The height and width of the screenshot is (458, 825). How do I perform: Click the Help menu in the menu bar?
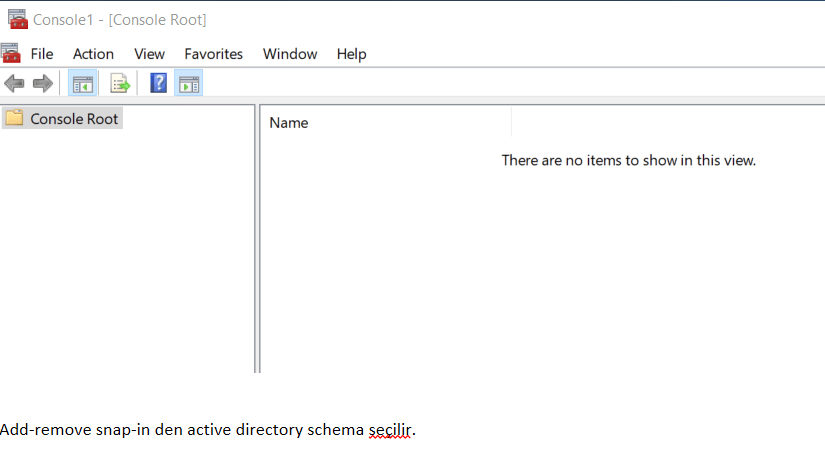351,54
